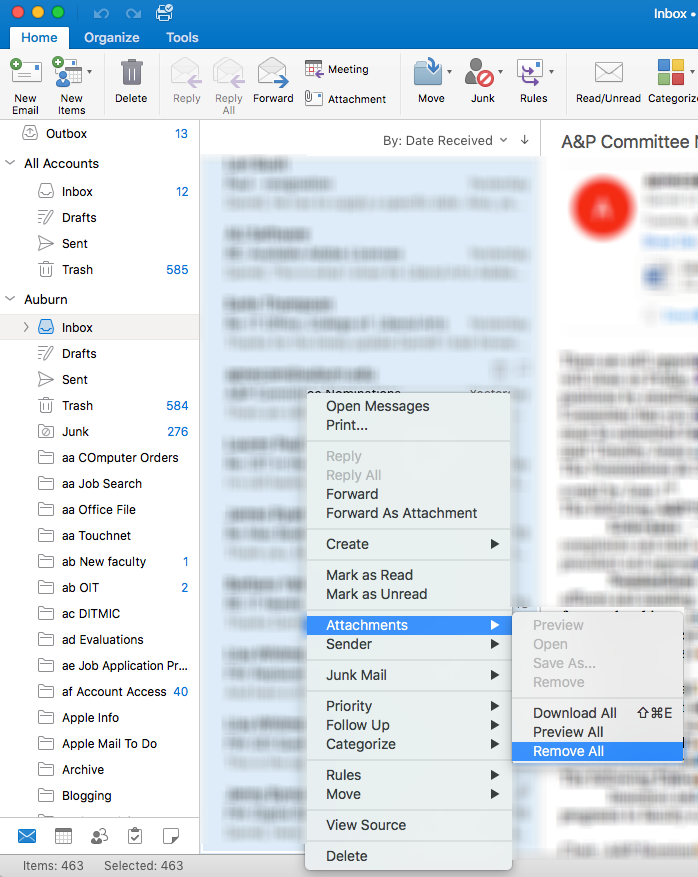Click the Delete trash icon in ribbon
Viewport: 698px width, 877px height.
131,73
